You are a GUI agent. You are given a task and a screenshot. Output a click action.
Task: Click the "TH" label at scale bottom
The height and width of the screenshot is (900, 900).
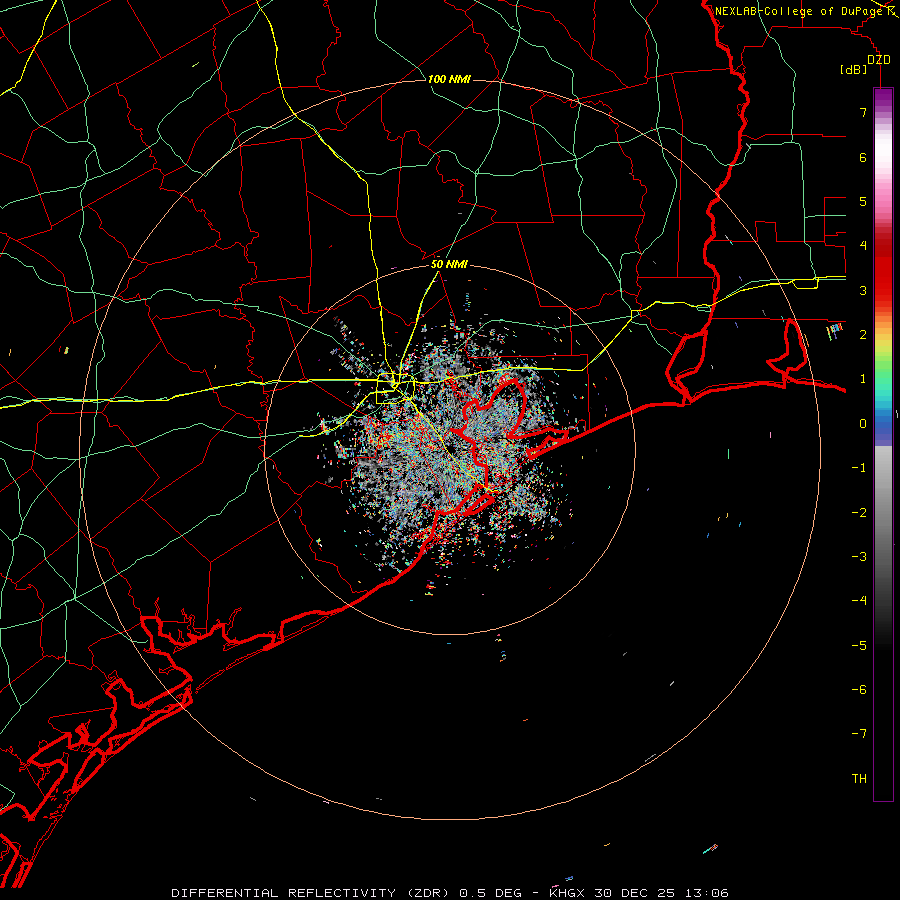[x=859, y=779]
